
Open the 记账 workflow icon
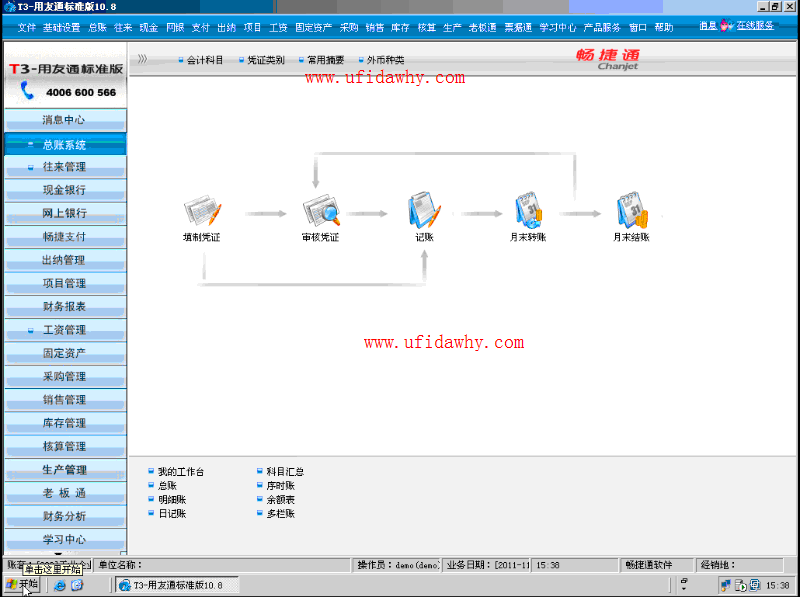point(424,210)
